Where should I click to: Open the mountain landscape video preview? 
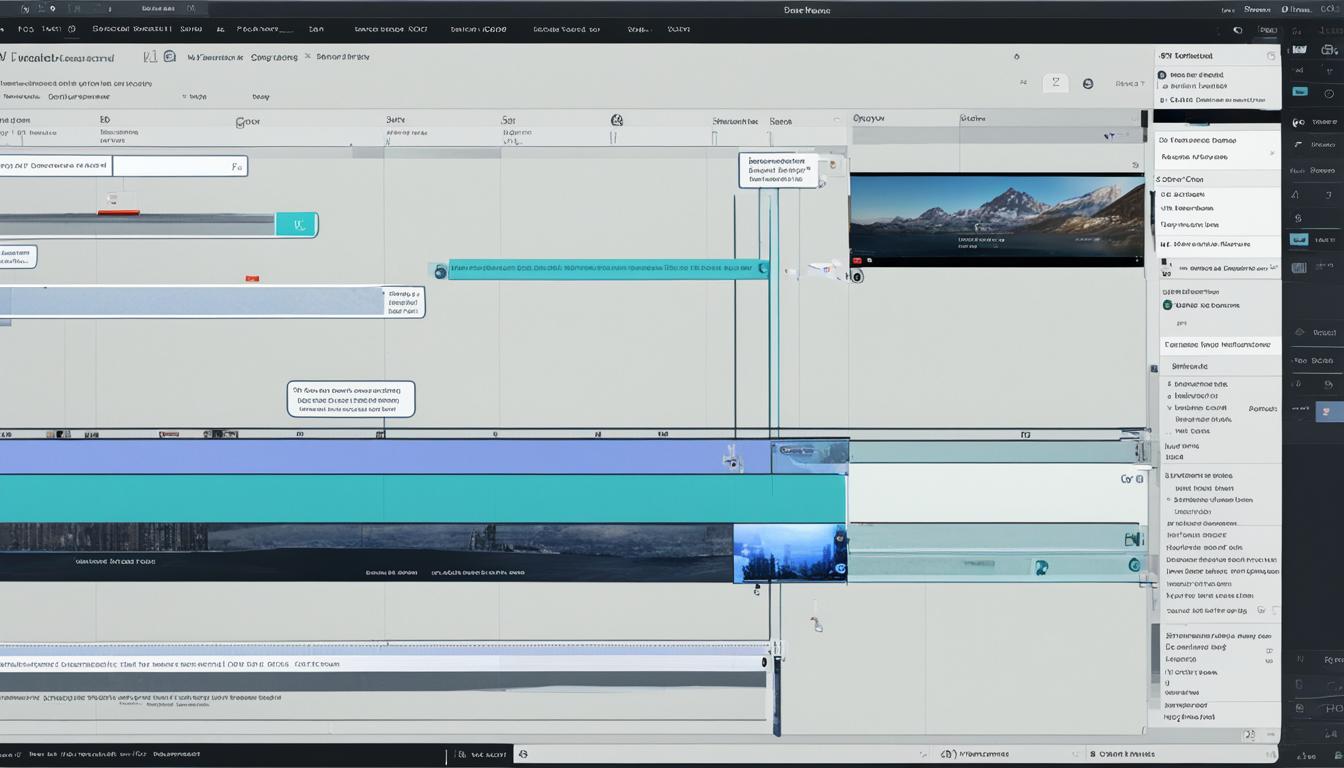pyautogui.click(x=996, y=220)
